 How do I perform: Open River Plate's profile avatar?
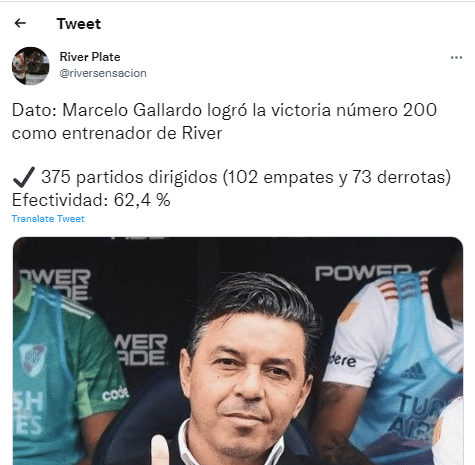(x=31, y=66)
